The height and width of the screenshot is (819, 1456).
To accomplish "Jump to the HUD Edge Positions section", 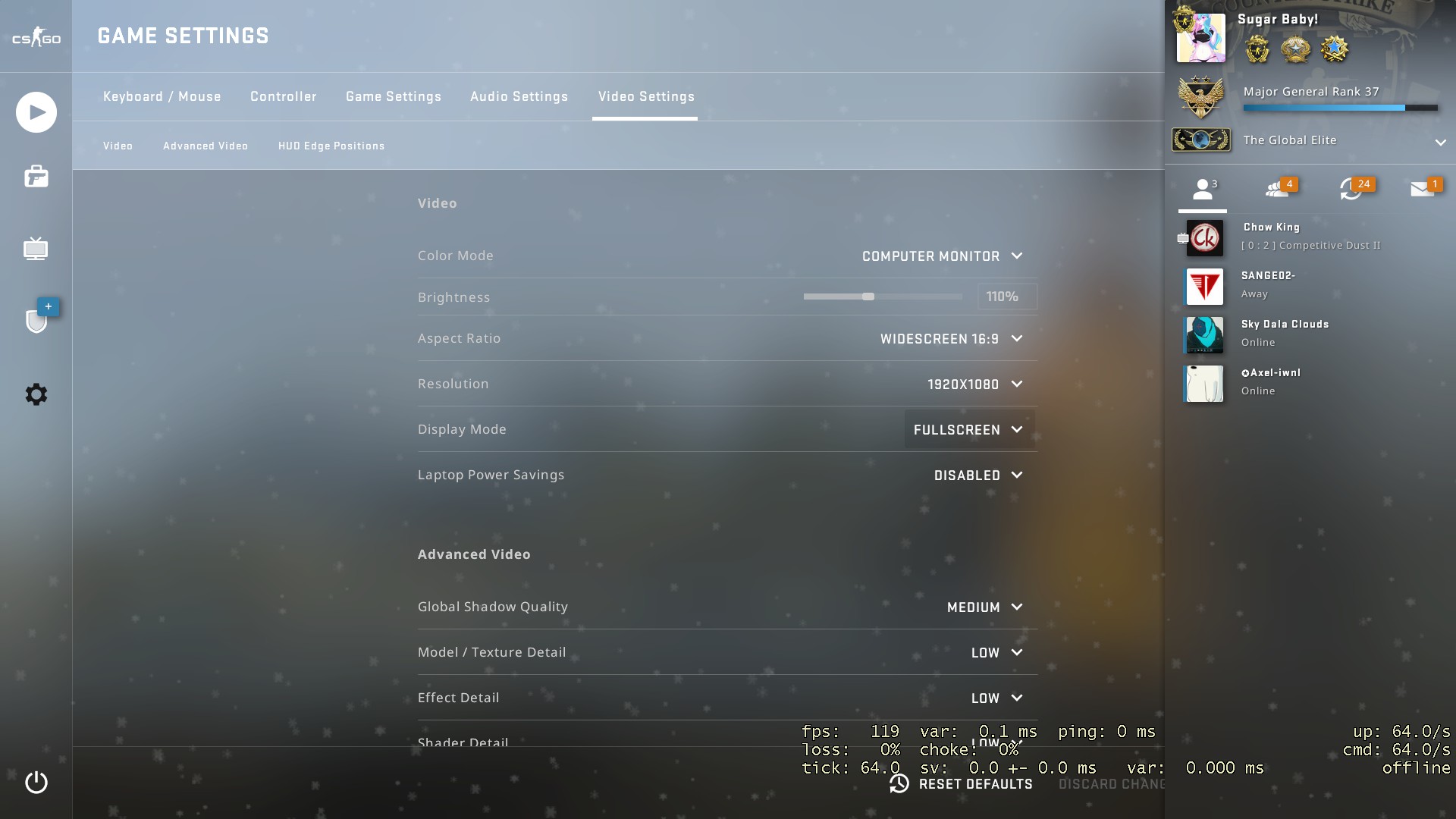I will coord(331,146).
